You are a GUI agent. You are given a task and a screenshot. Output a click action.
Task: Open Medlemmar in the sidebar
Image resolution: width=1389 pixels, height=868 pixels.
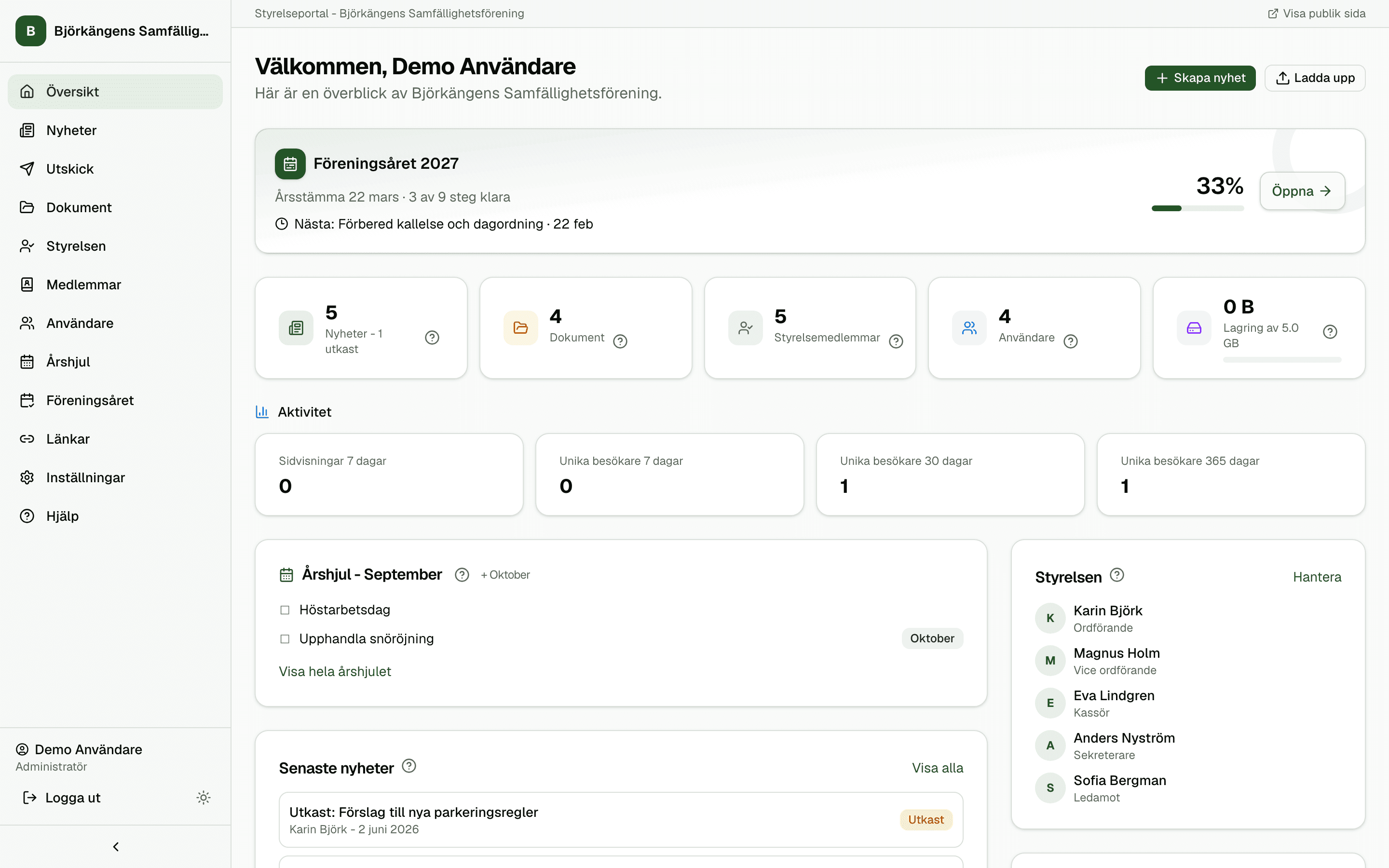[x=115, y=284]
